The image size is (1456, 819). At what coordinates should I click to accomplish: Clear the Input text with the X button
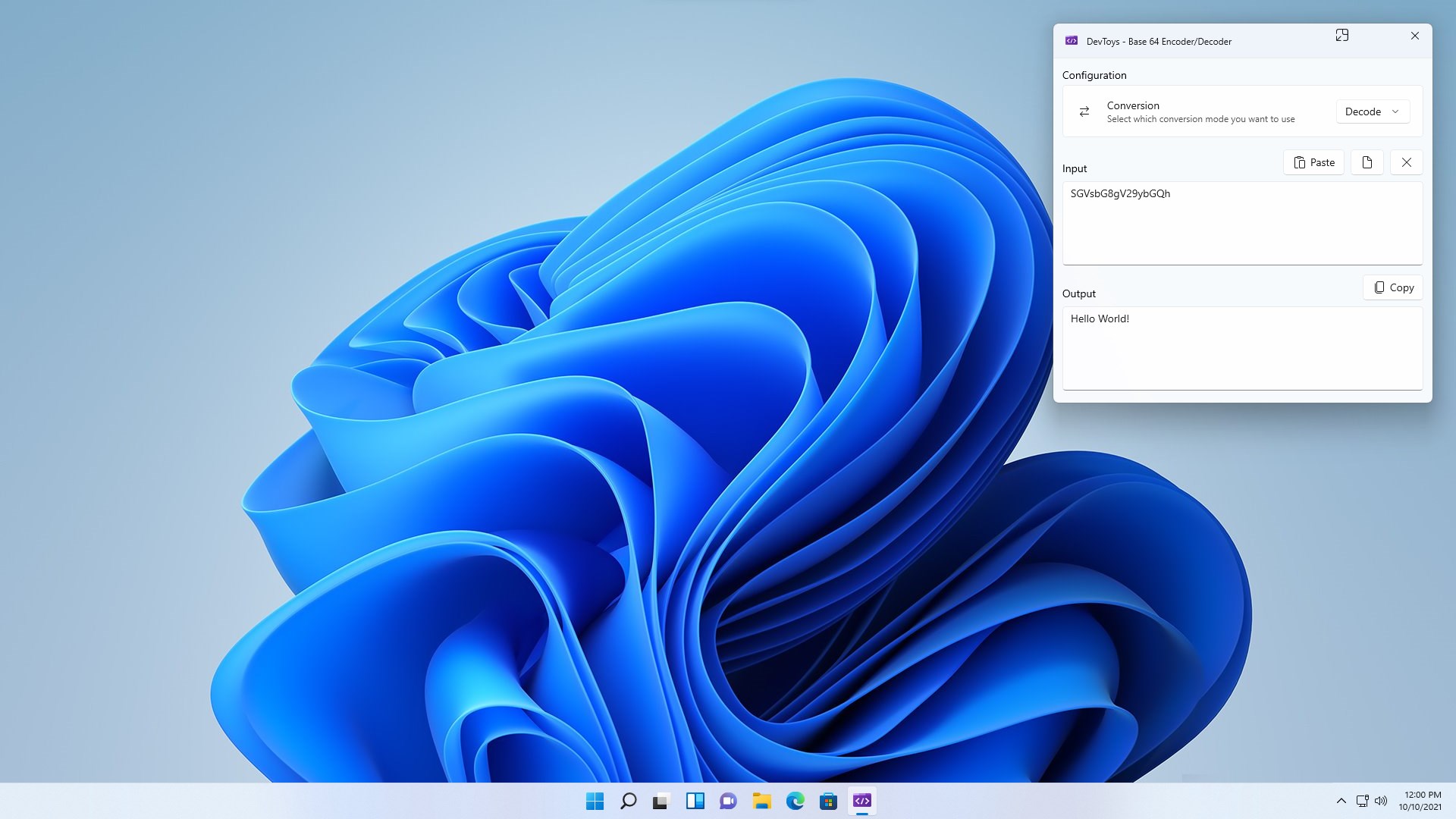(1406, 162)
